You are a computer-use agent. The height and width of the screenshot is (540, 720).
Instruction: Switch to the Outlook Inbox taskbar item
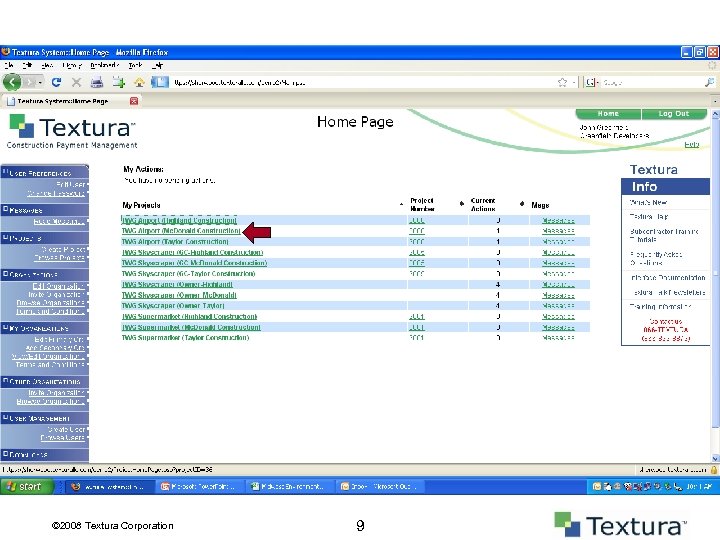click(379, 487)
